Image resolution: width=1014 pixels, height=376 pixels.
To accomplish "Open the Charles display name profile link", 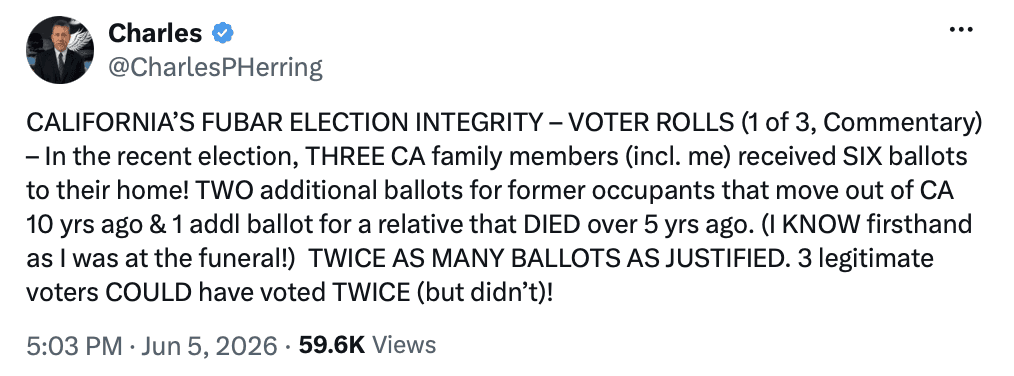I will (x=155, y=32).
